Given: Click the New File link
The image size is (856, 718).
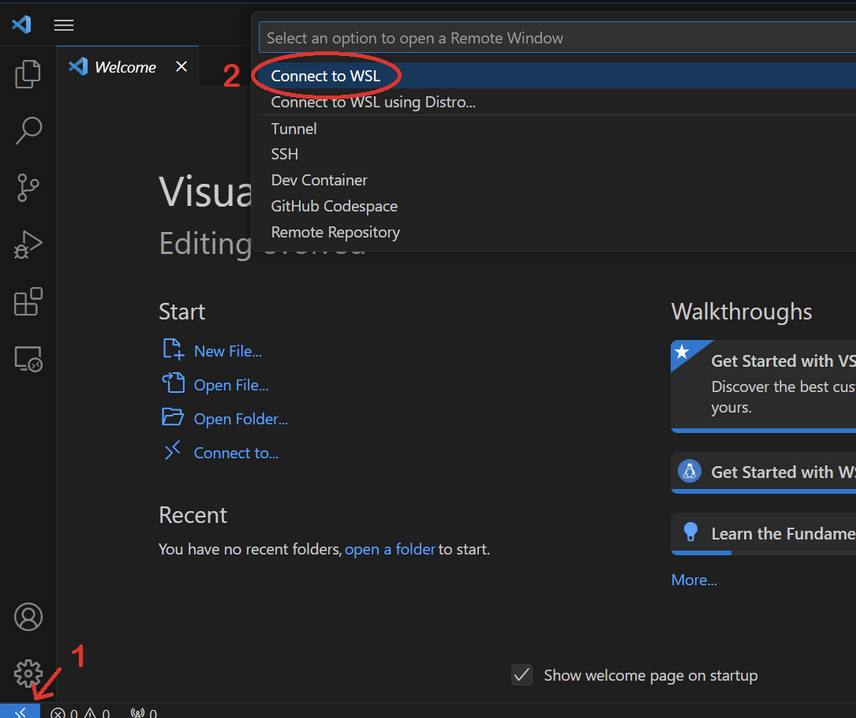Looking at the screenshot, I should click(x=228, y=351).
